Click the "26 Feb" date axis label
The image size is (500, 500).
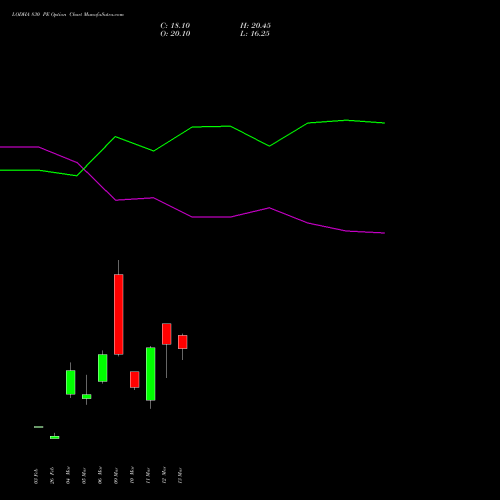[x=52, y=475]
